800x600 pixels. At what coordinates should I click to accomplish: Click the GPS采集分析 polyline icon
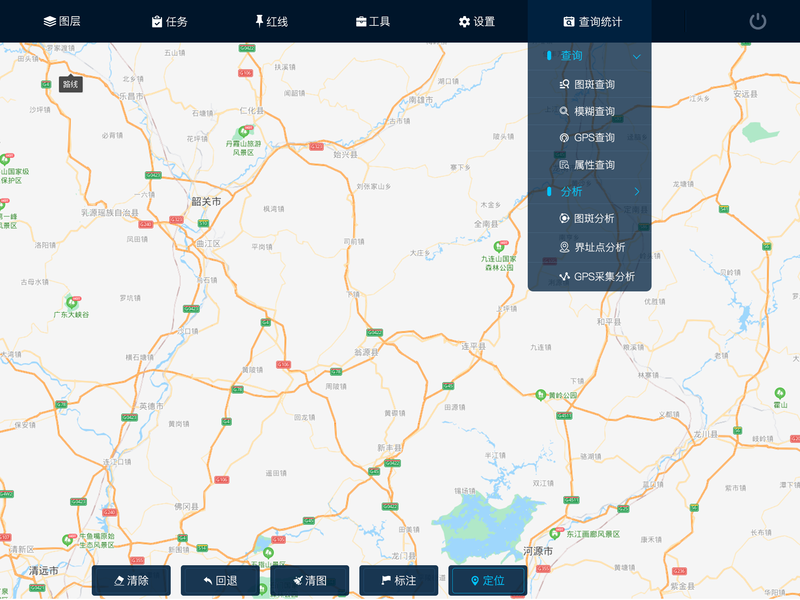tap(564, 277)
